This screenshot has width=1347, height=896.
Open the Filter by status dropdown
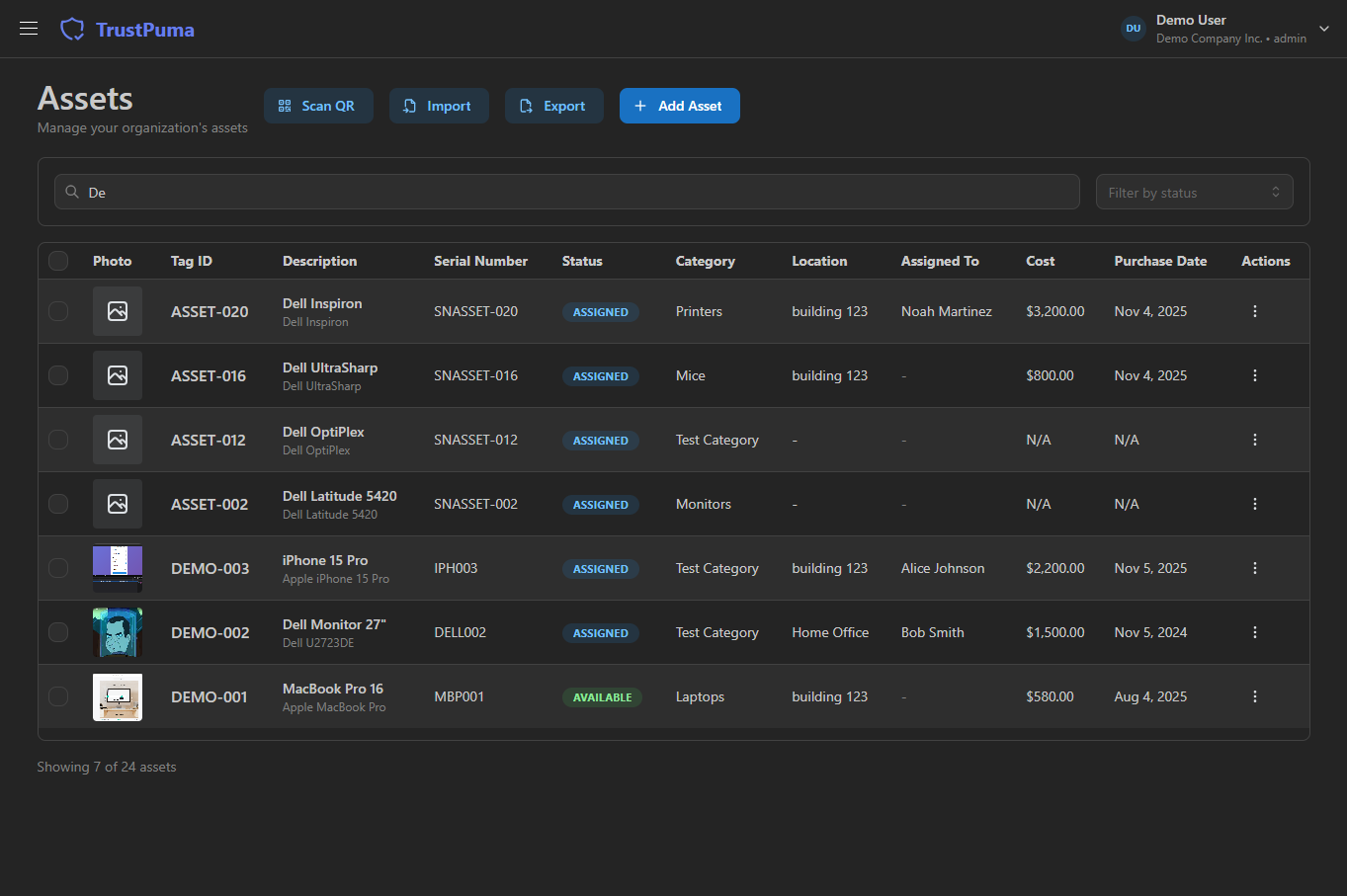tap(1194, 191)
